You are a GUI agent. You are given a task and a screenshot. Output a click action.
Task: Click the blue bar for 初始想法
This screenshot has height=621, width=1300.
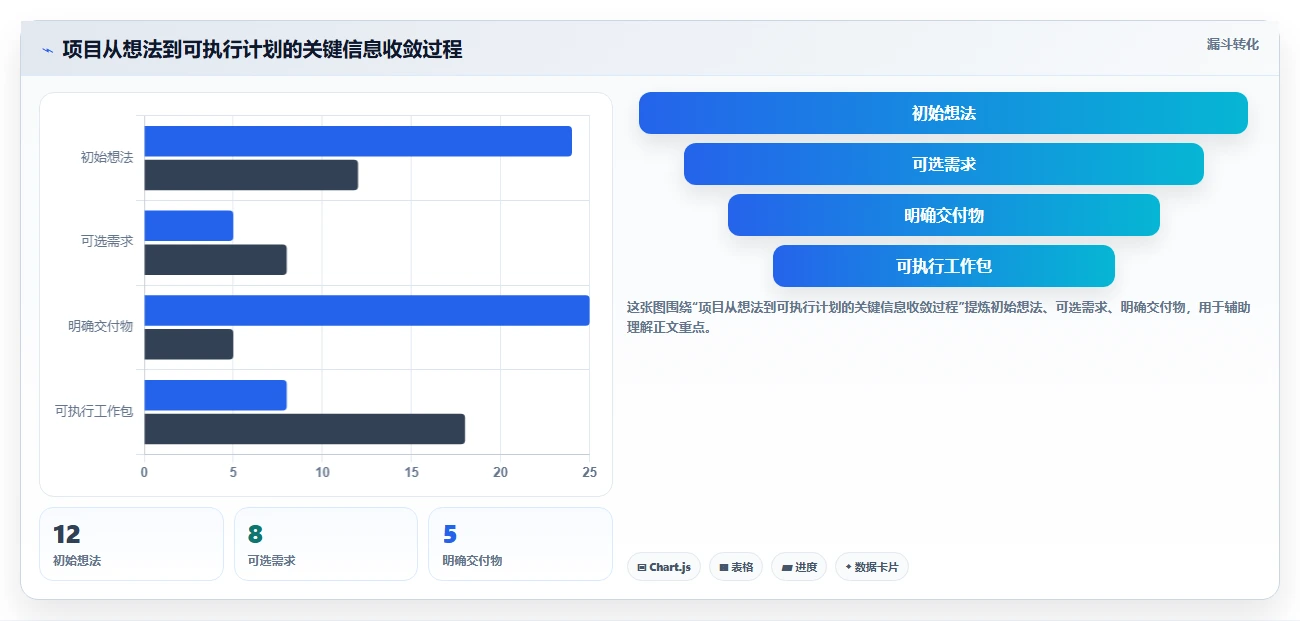tap(358, 141)
